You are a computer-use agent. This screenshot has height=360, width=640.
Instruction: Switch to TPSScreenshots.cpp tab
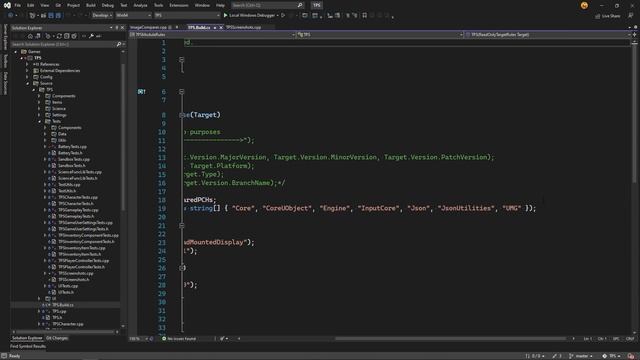pyautogui.click(x=243, y=27)
